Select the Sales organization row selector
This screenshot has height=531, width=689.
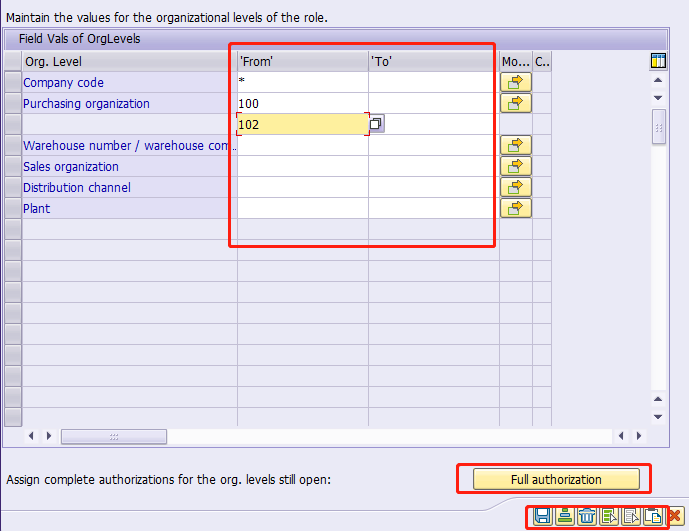tap(13, 166)
